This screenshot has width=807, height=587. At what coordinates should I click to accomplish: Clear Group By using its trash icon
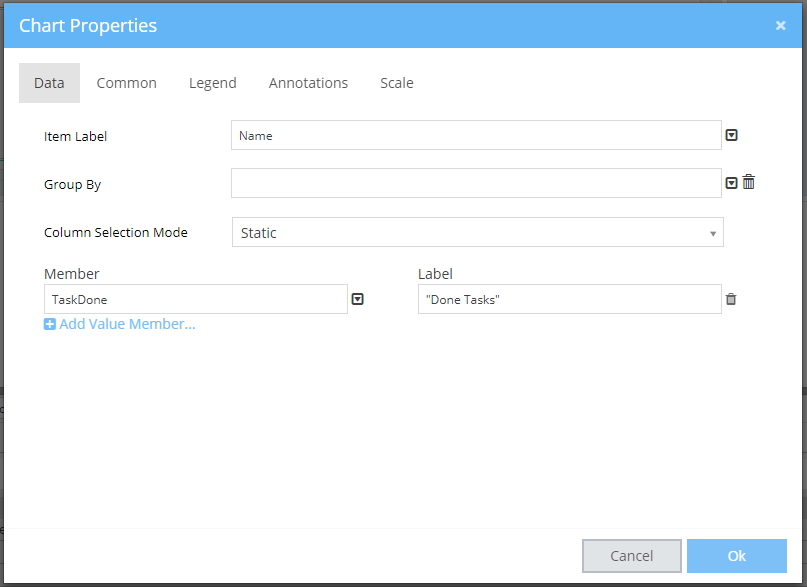[x=748, y=182]
